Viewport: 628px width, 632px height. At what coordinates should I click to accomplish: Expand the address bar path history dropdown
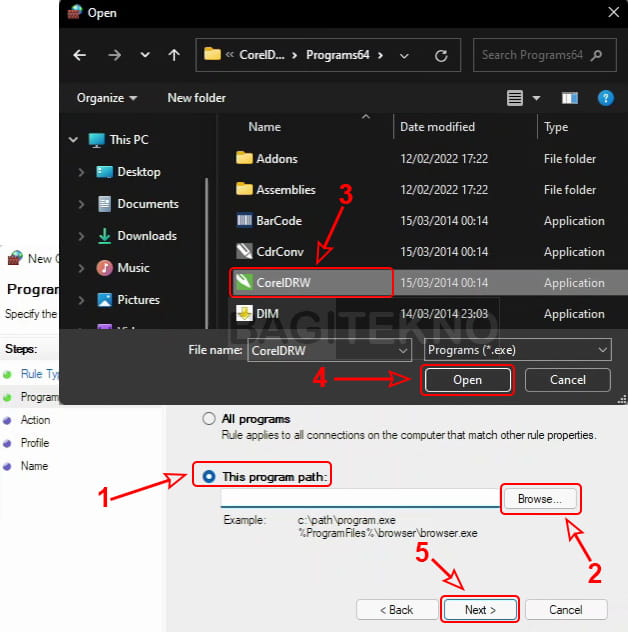tap(404, 56)
